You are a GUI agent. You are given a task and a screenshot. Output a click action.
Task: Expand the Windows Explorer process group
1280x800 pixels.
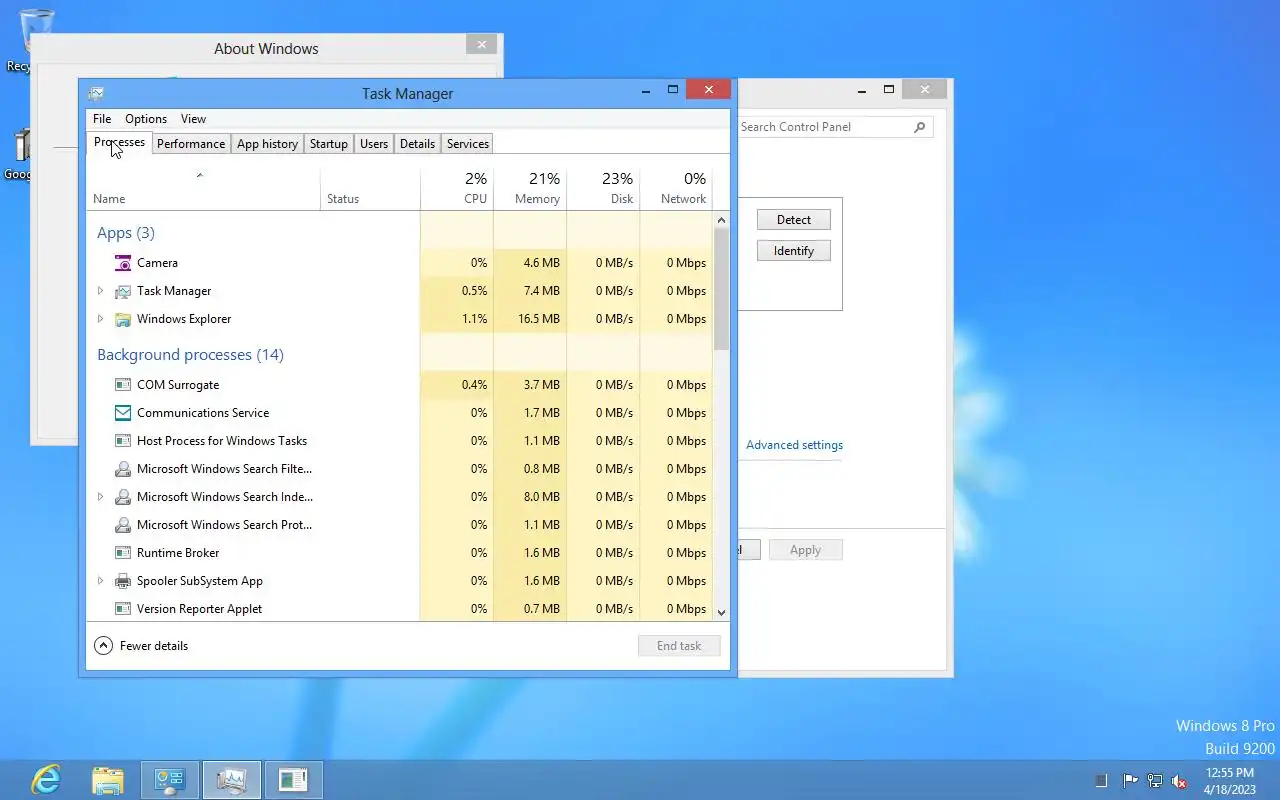coord(100,319)
